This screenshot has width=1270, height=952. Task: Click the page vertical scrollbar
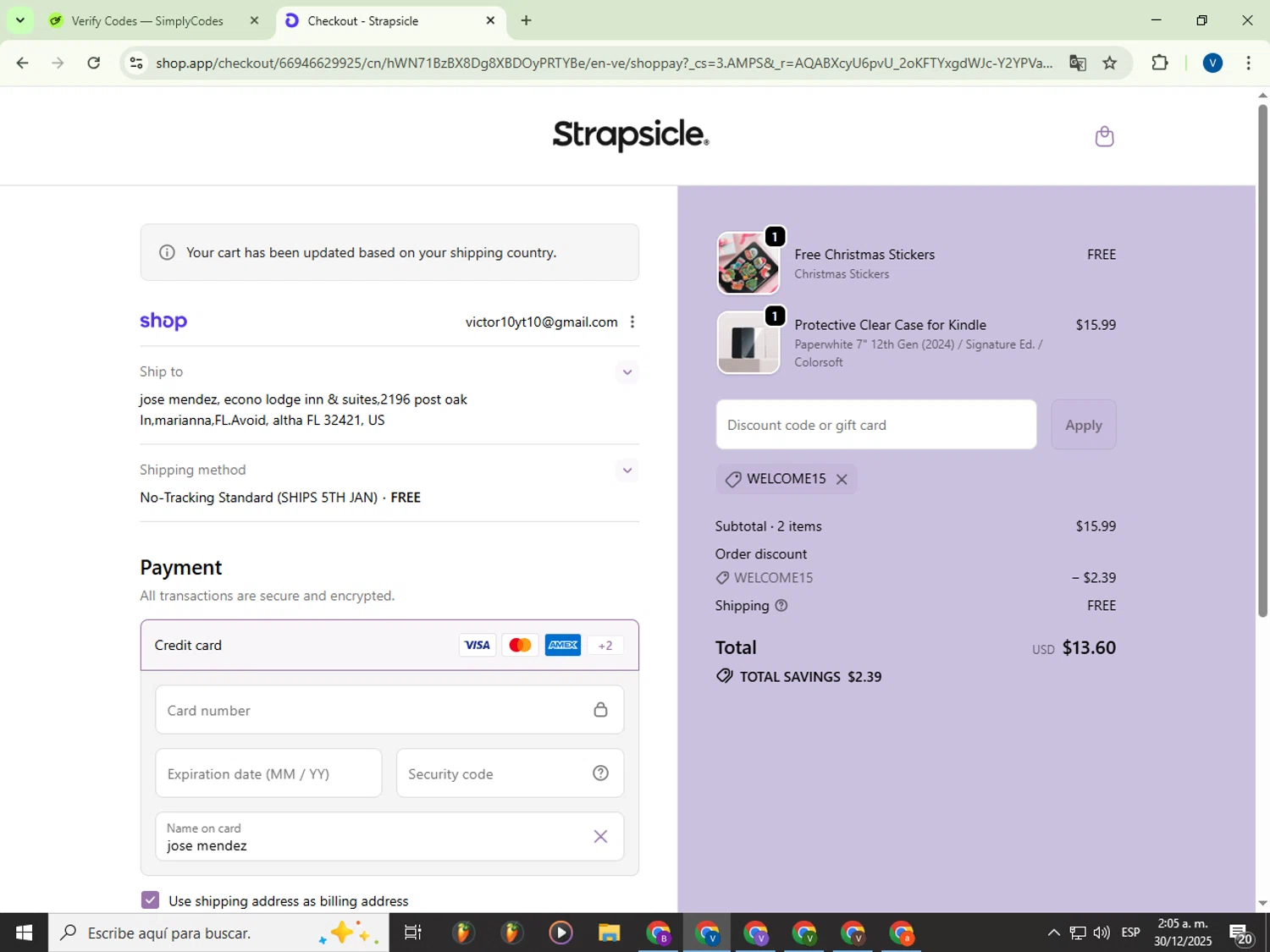pyautogui.click(x=1262, y=360)
